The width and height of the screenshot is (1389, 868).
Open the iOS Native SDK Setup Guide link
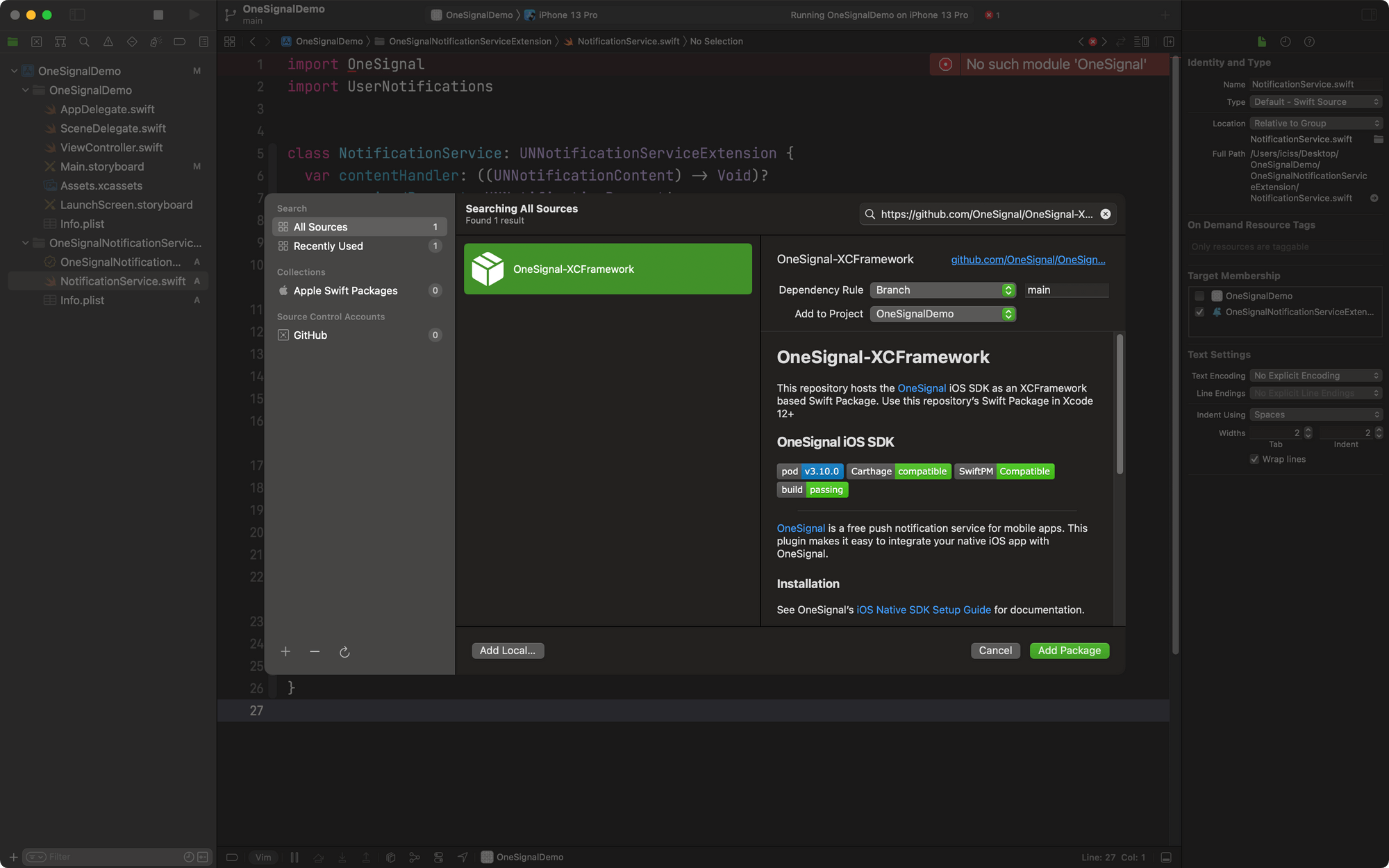coord(923,610)
